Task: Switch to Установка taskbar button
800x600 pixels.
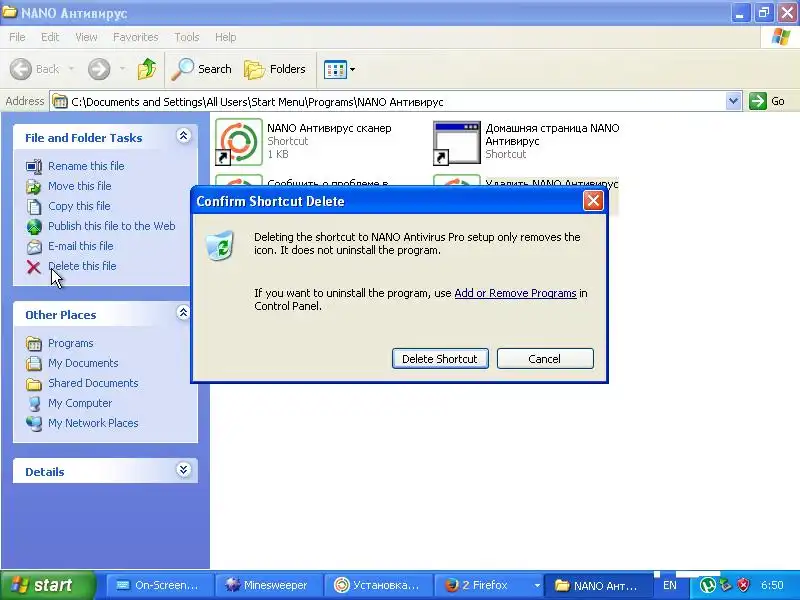Action: coord(380,585)
